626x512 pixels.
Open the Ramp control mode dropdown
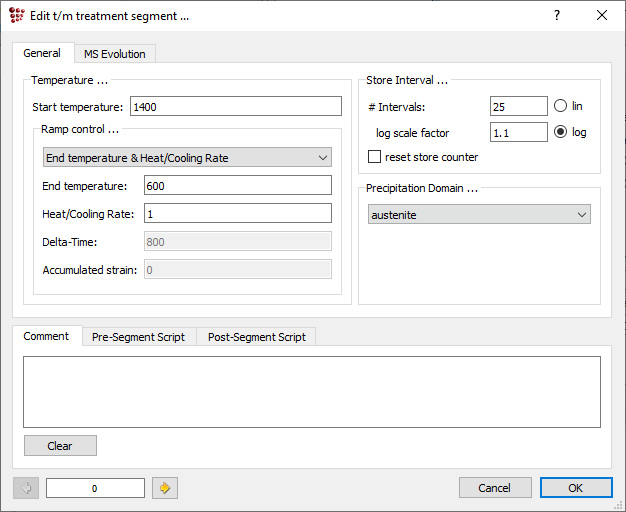[187, 157]
